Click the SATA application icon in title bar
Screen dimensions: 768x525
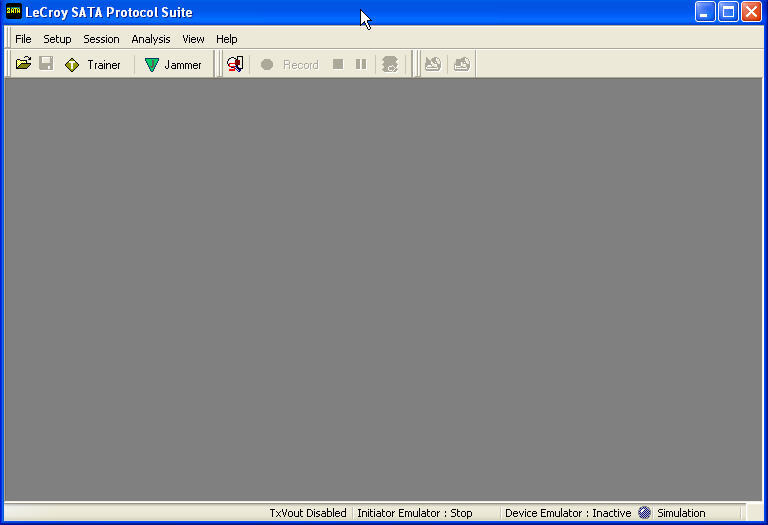point(14,12)
